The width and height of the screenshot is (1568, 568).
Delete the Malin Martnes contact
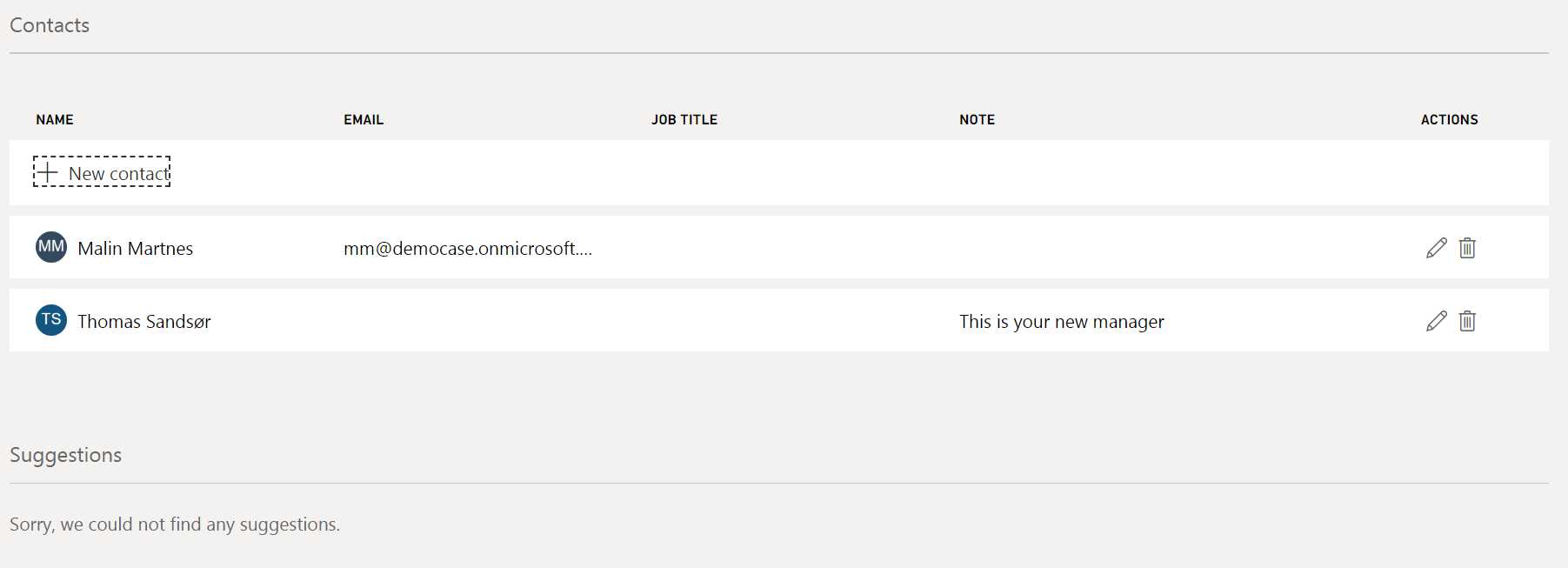(1467, 248)
